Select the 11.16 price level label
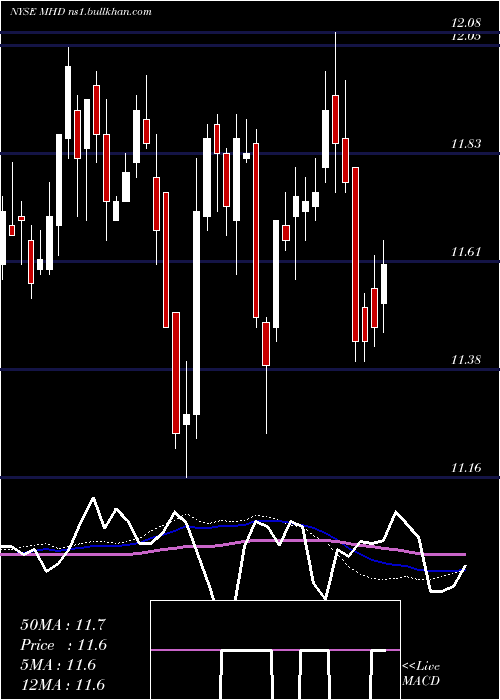500x700 pixels. pyautogui.click(x=466, y=468)
